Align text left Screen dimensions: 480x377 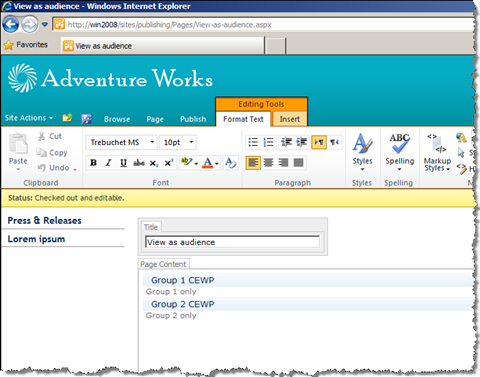click(x=253, y=163)
